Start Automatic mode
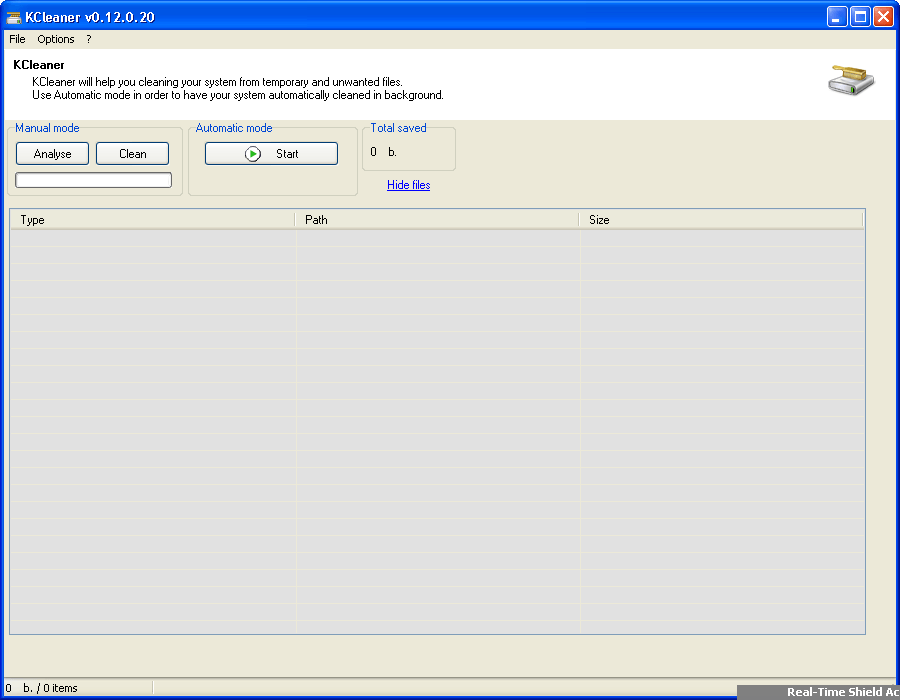The width and height of the screenshot is (900, 700). click(271, 154)
